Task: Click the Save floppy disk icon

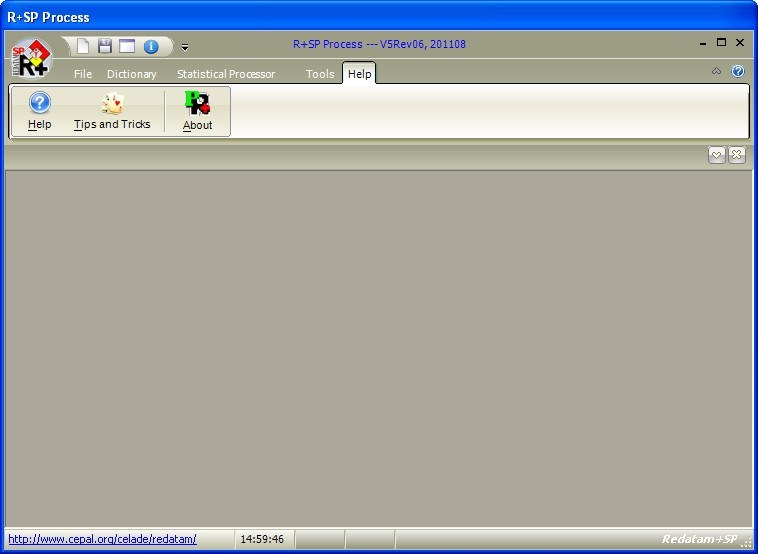Action: click(105, 46)
